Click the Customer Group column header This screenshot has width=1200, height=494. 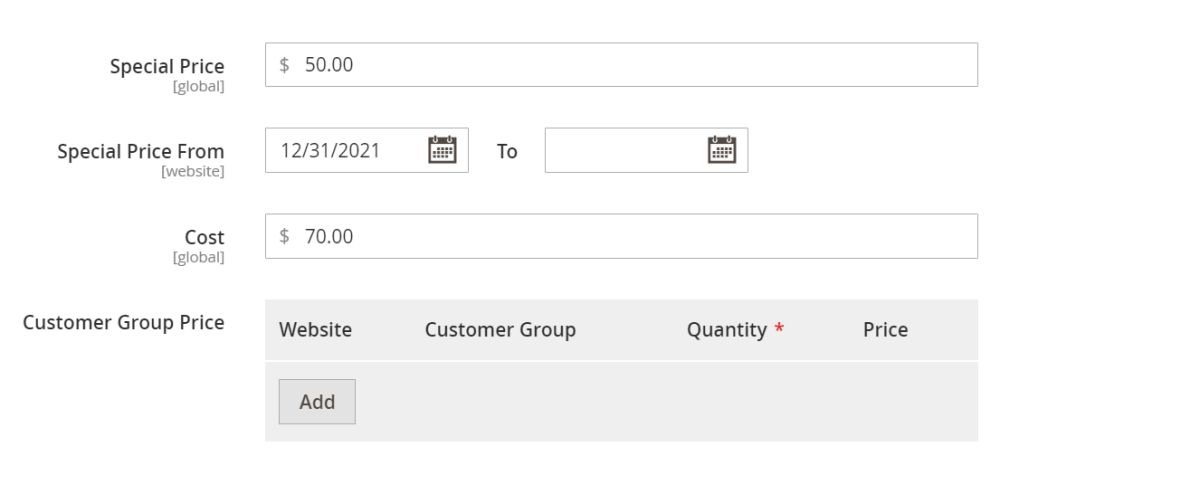(x=500, y=330)
